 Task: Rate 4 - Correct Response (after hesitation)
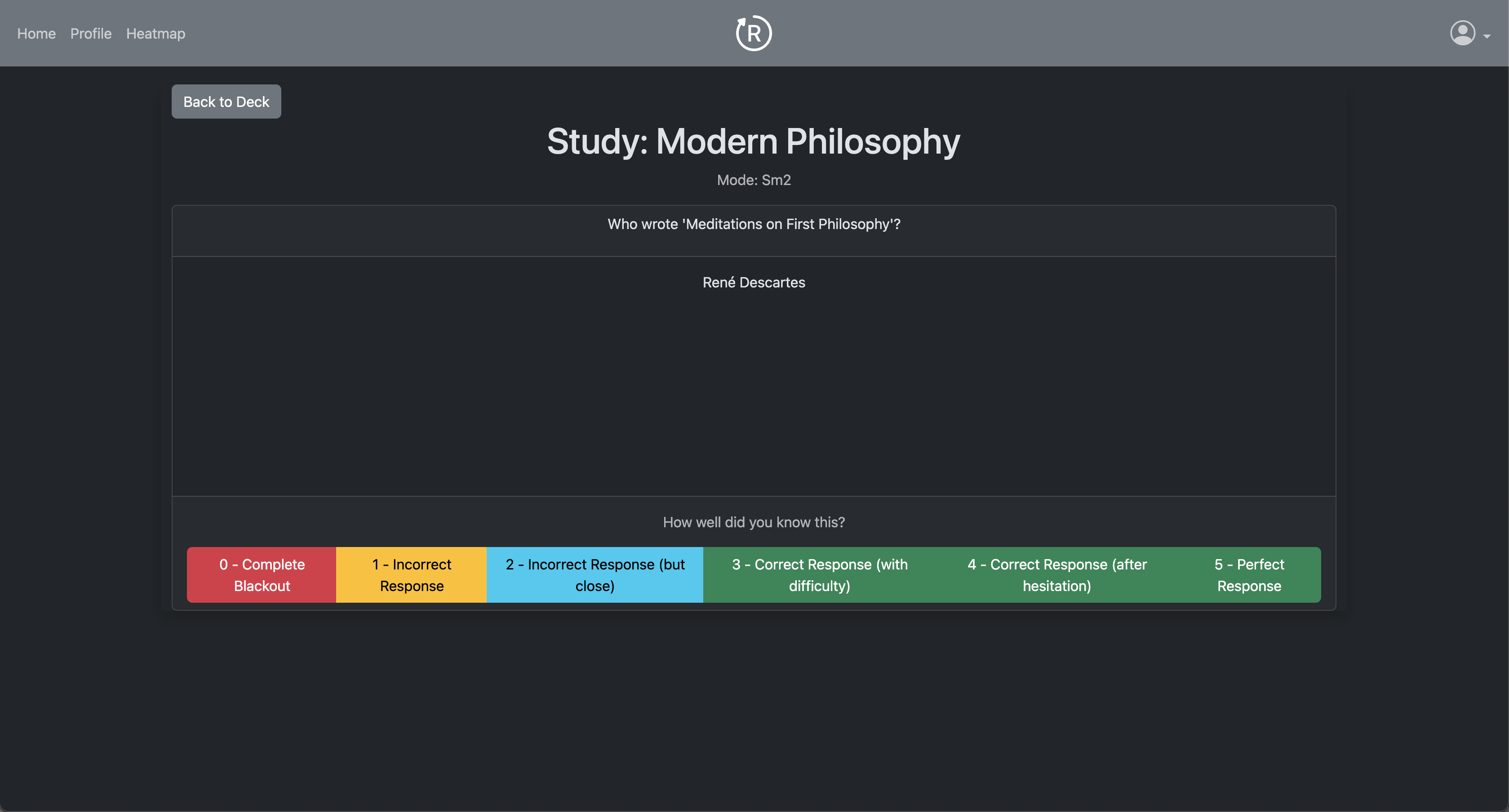coord(1057,575)
